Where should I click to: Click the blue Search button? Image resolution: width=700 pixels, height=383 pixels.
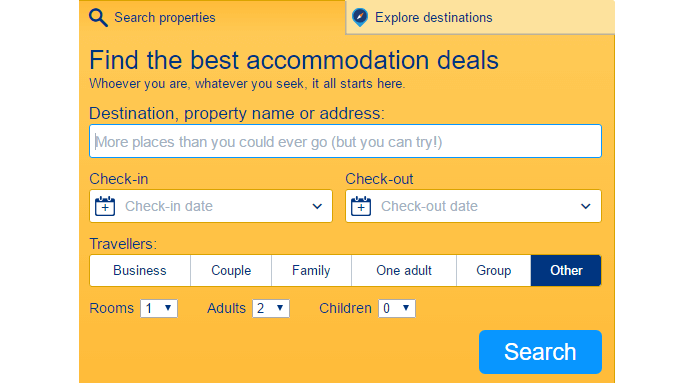click(540, 352)
